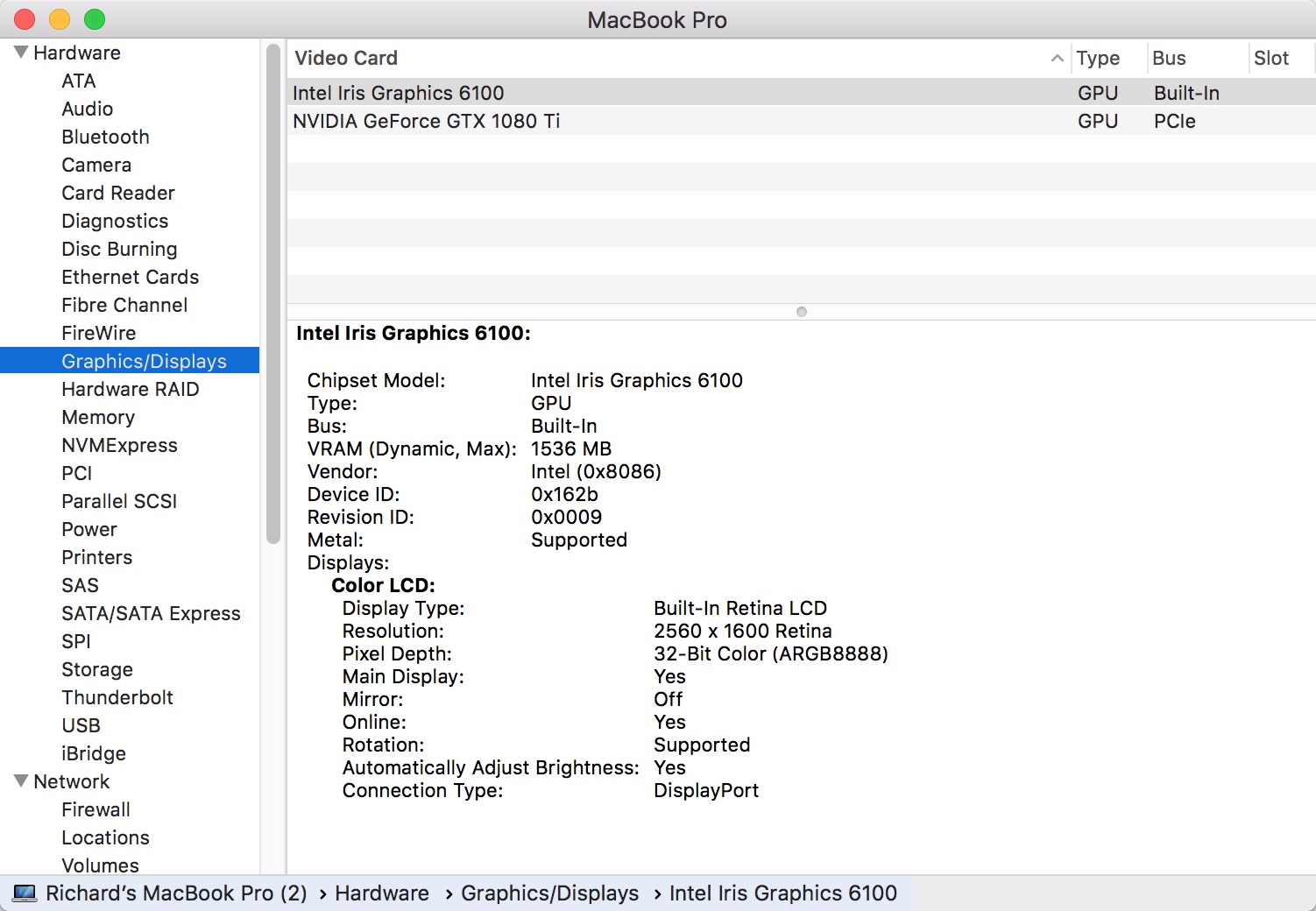Click the DisplayPort connection type value
Image resolution: width=1316 pixels, height=911 pixels.
pos(706,790)
